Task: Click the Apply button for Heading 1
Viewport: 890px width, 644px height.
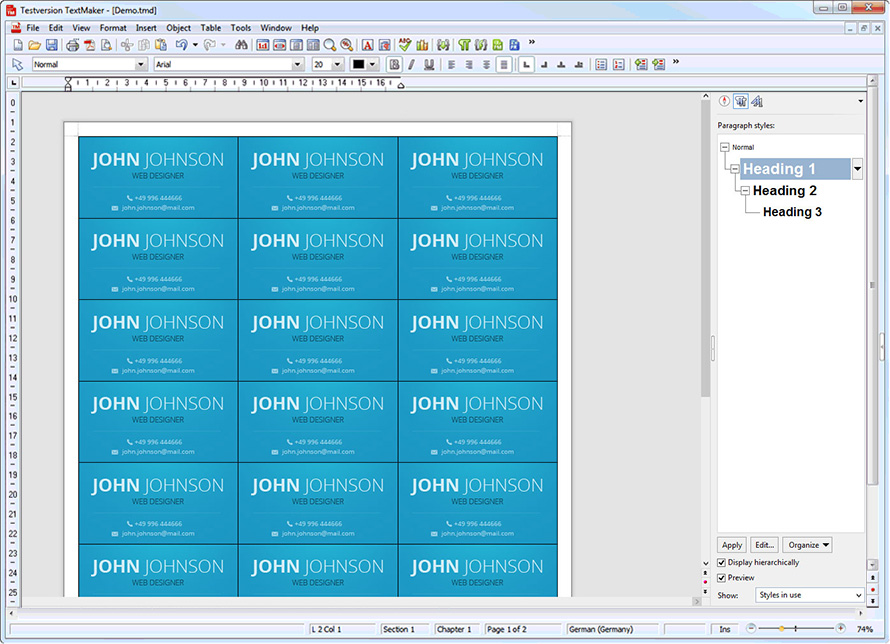Action: (x=731, y=544)
